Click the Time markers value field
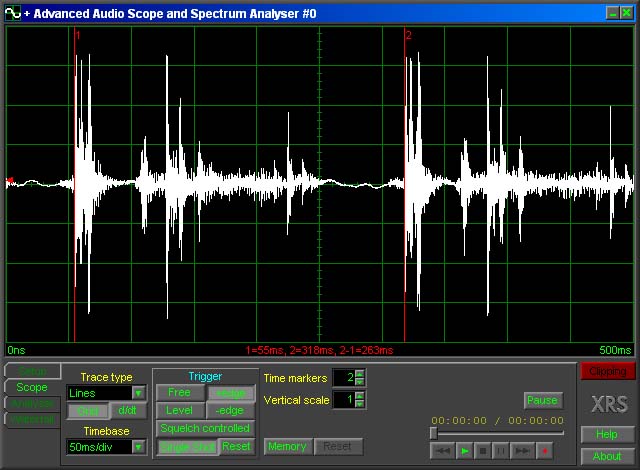Screen dimensions: 640x470 (x=344, y=377)
